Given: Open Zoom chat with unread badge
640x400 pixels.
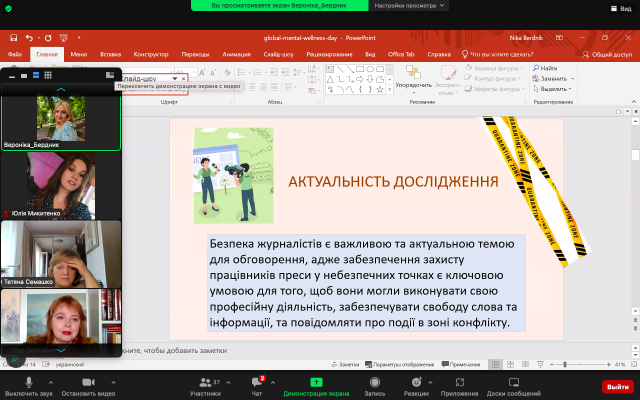Looking at the screenshot, I should pos(256,381).
